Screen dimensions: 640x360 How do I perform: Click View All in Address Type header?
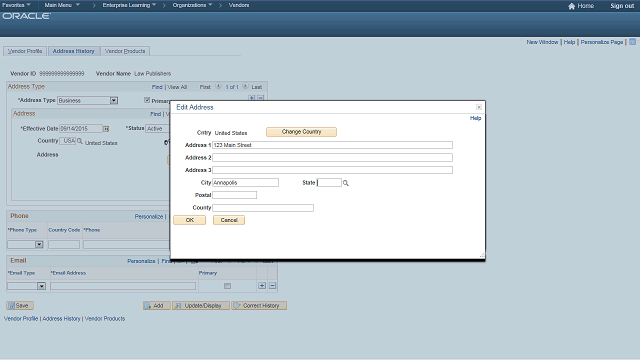coord(177,87)
